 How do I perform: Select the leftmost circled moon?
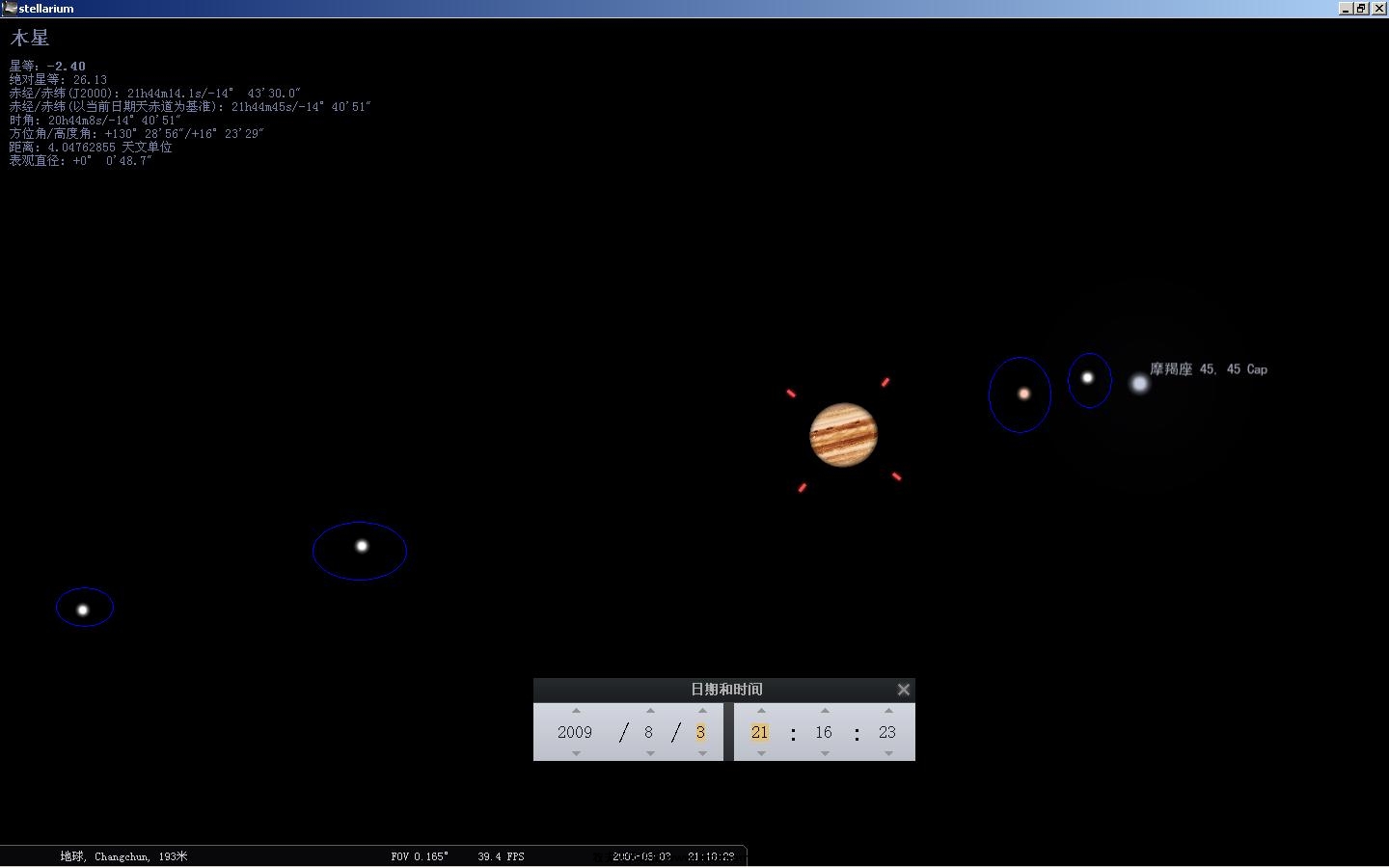pyautogui.click(x=83, y=610)
